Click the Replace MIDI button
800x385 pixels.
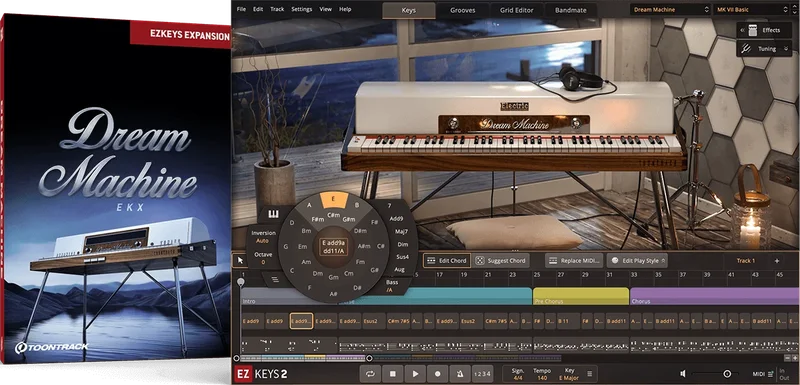tap(574, 261)
